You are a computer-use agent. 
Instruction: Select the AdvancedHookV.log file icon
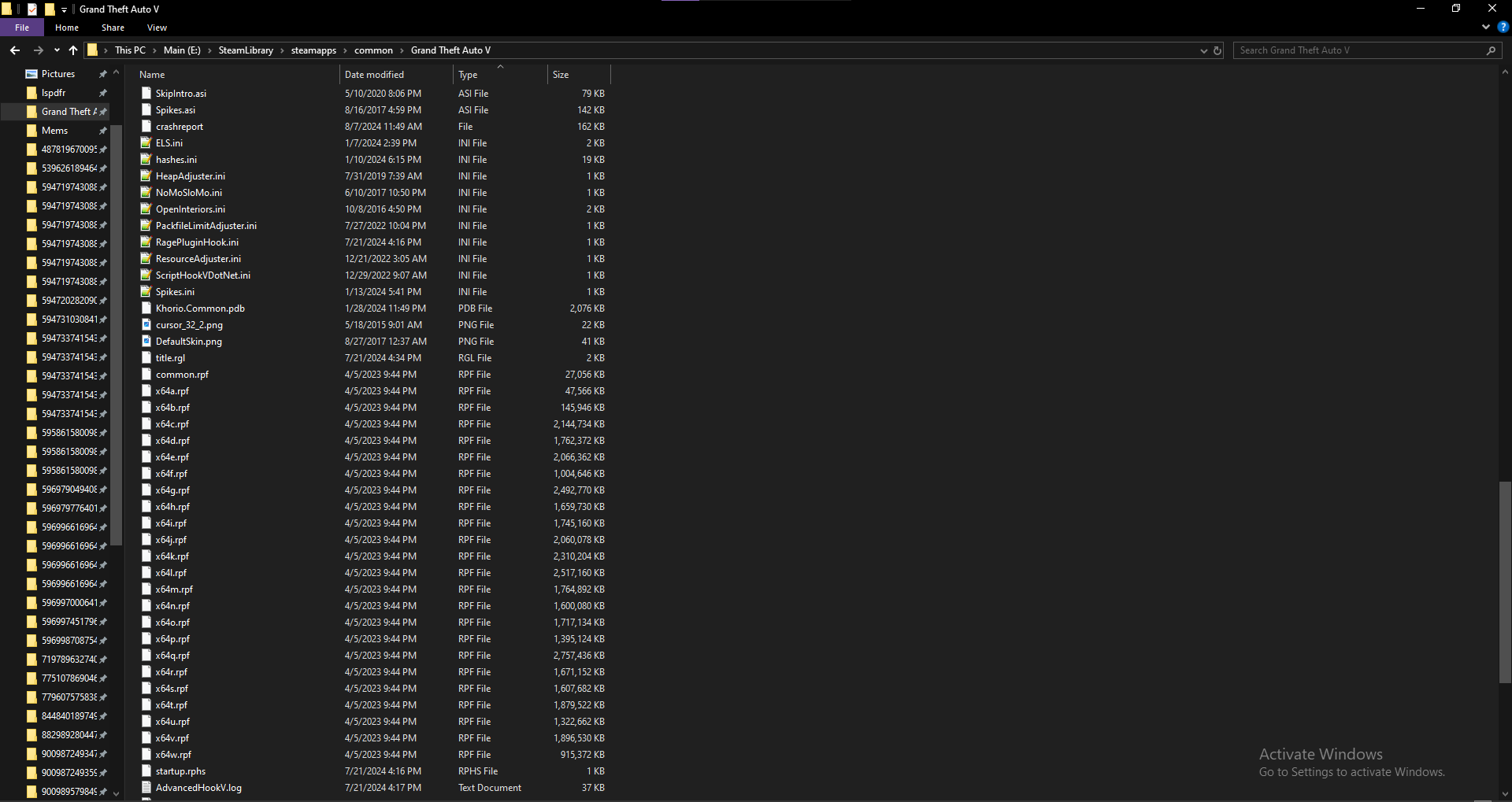(146, 788)
